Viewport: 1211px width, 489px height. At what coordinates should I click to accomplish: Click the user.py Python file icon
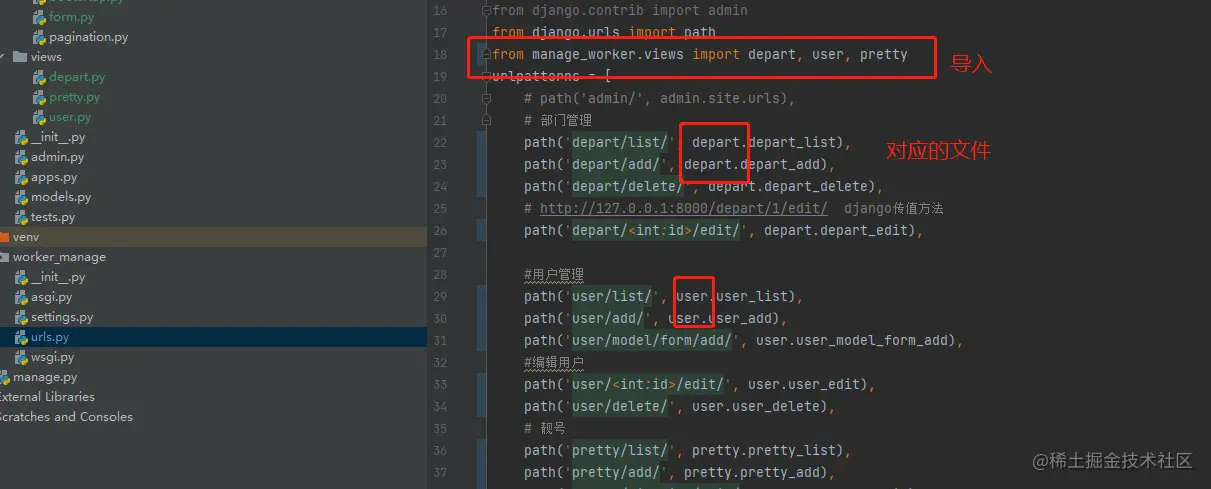(39, 117)
